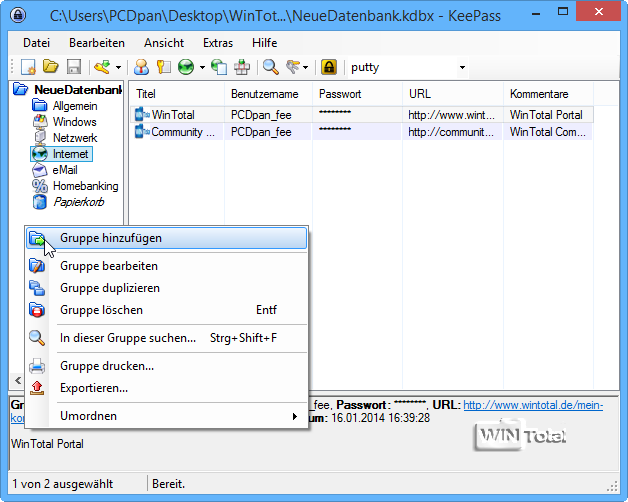Click the WinTotal entry's URL cell
Viewport: 628px width, 502px height.
tap(451, 115)
